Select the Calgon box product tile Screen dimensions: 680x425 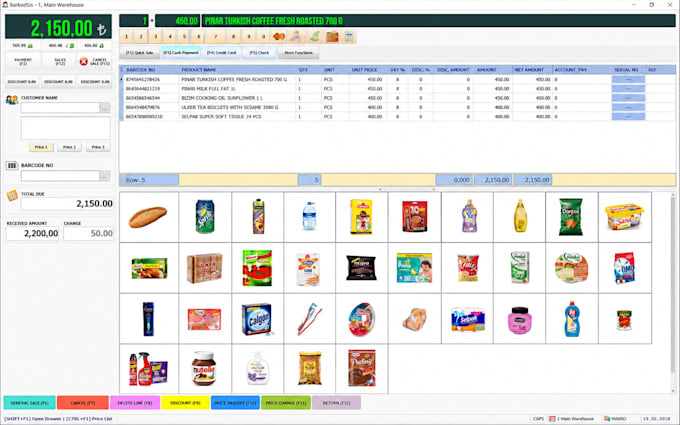pyautogui.click(x=257, y=319)
